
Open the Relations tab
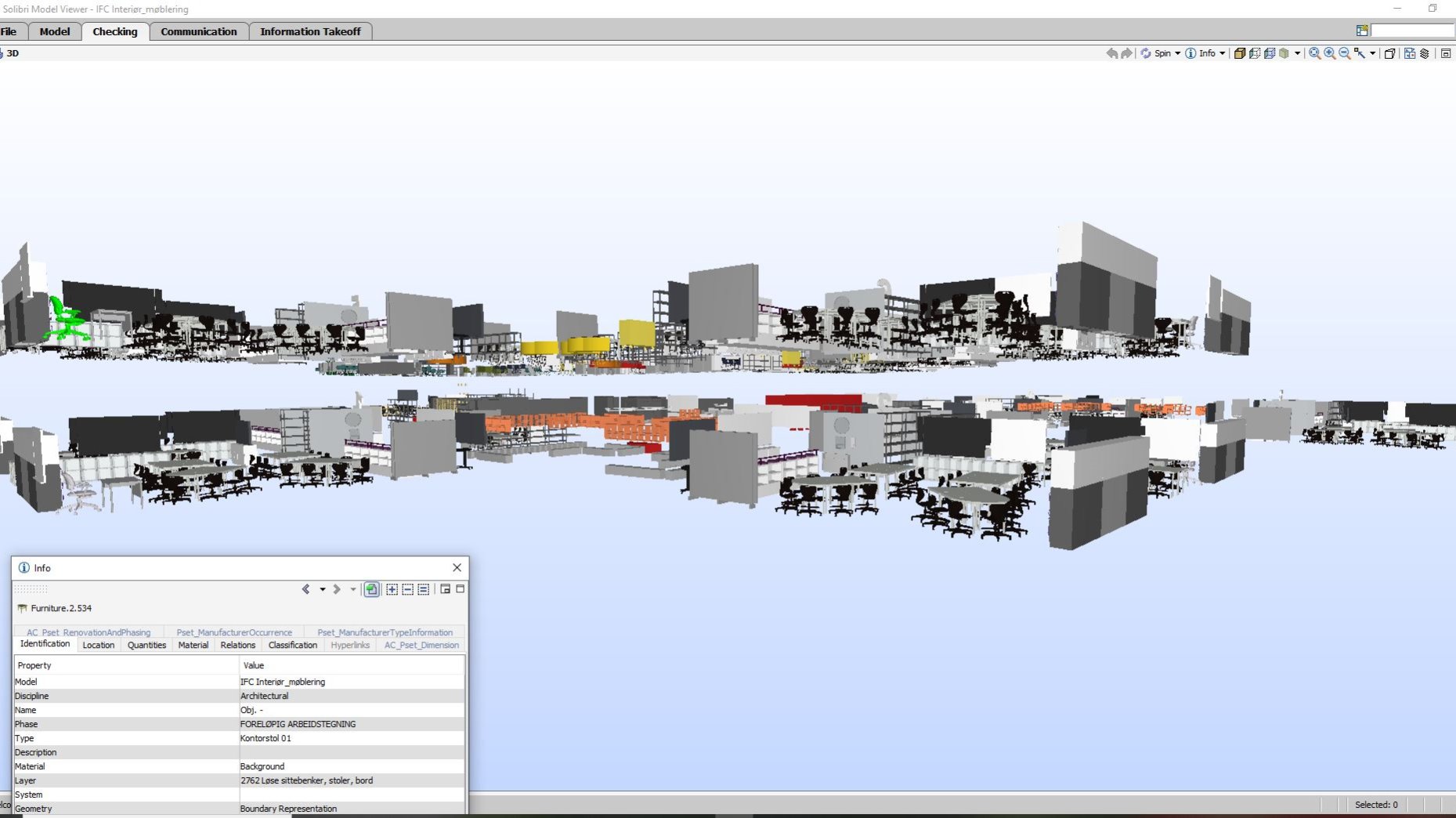click(x=237, y=645)
